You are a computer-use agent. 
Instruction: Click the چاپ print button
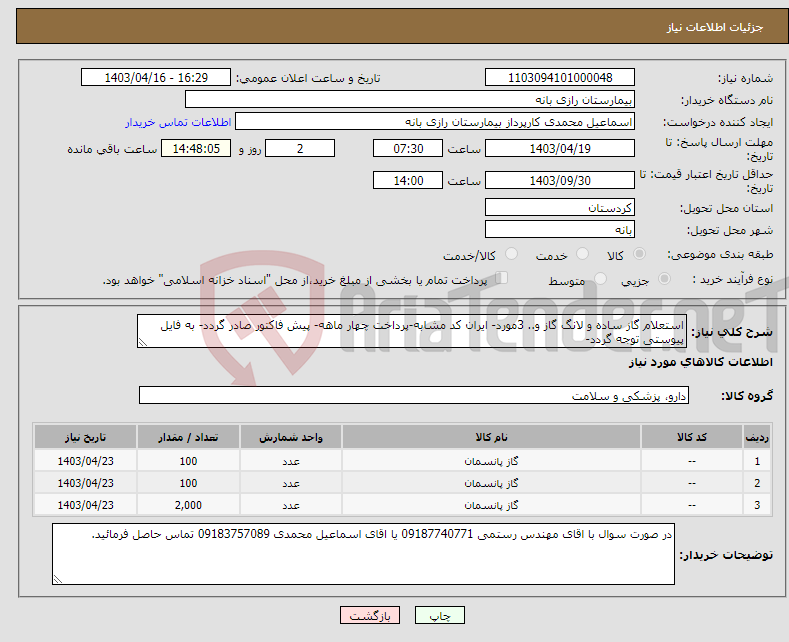coord(440,615)
